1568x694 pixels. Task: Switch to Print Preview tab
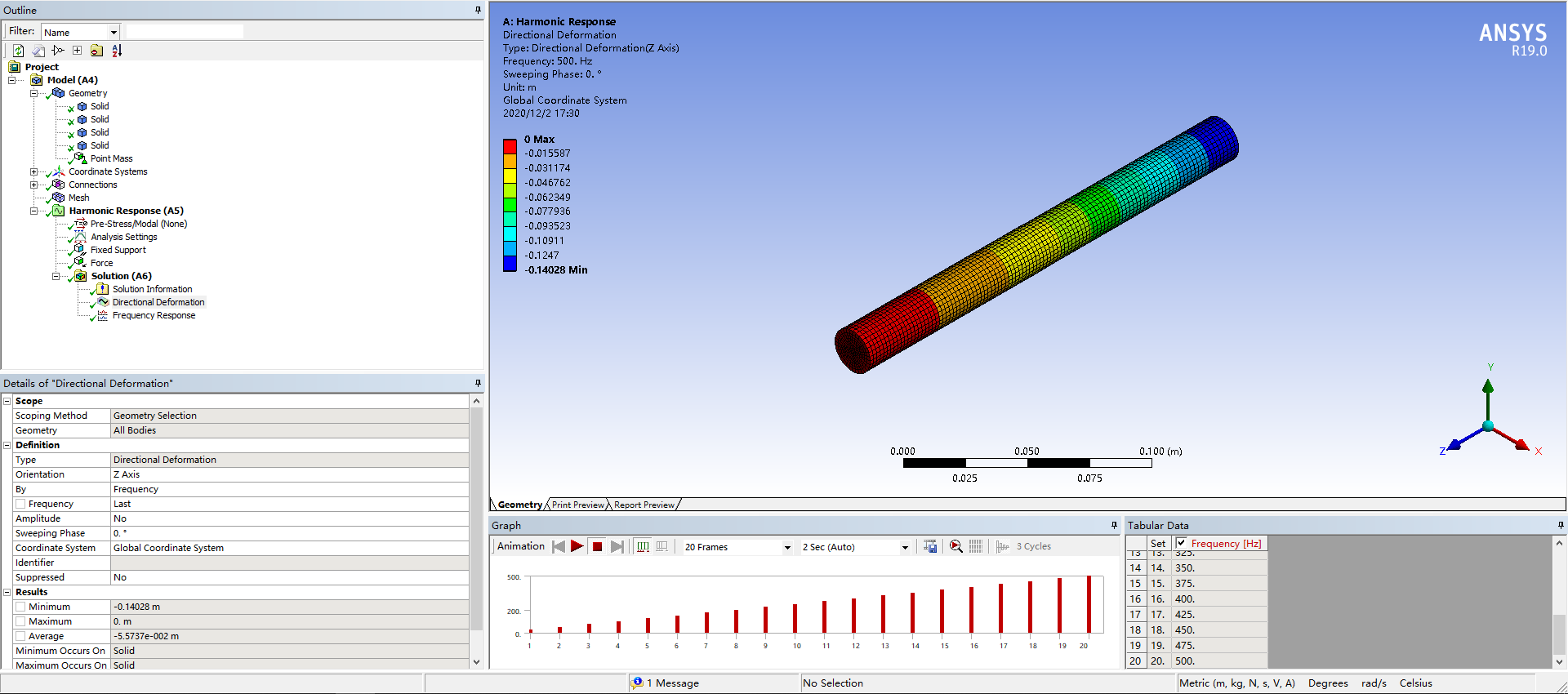577,505
